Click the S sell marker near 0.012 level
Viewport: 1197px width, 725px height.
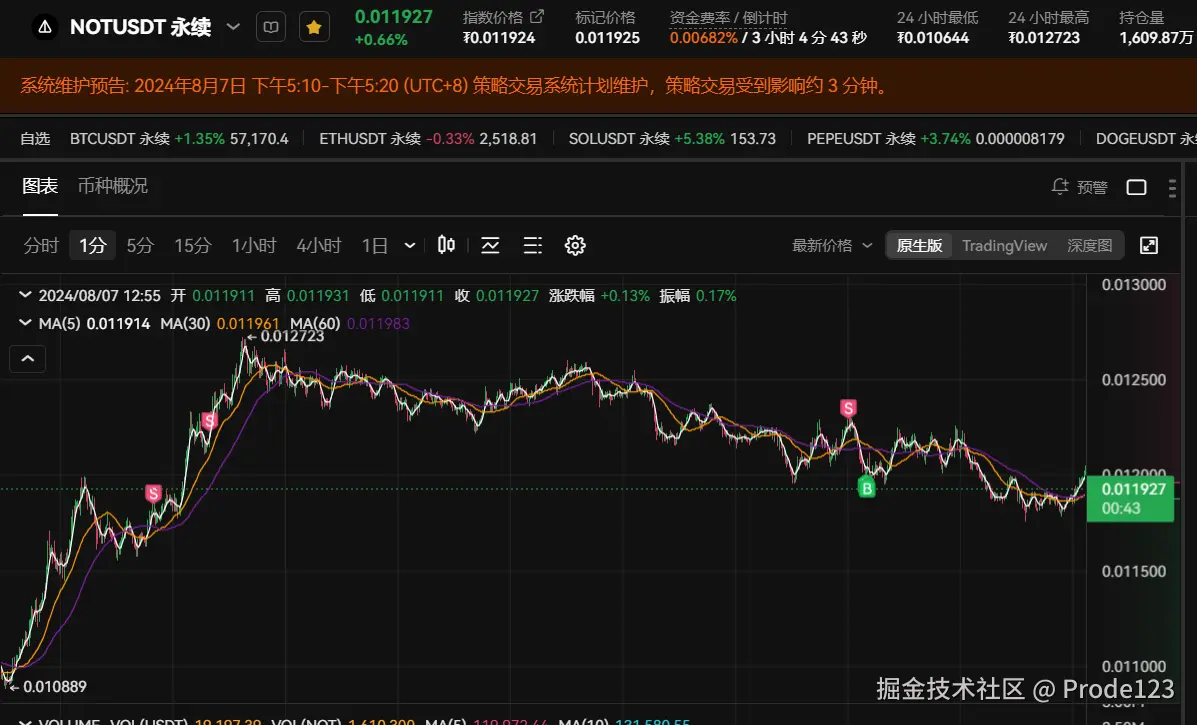click(153, 493)
